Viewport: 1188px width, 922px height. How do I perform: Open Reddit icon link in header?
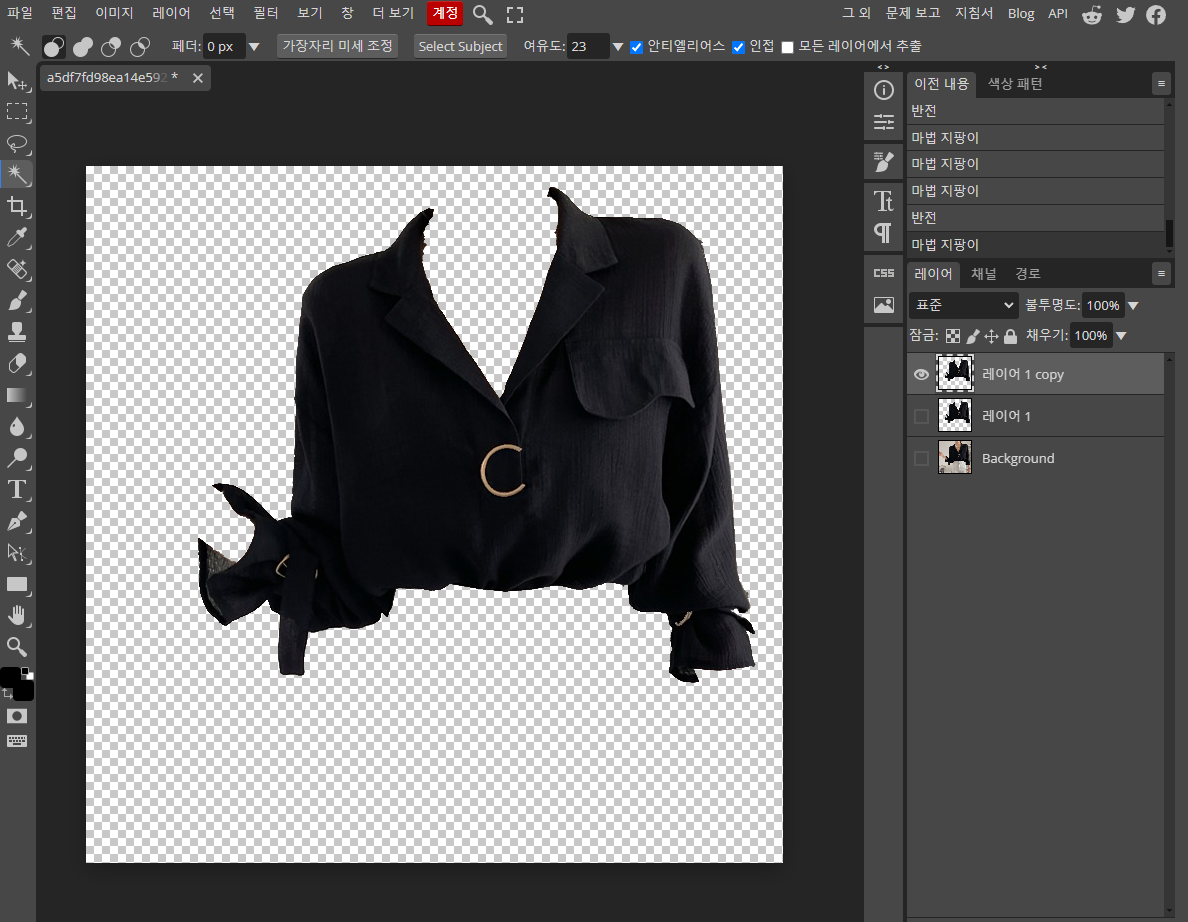click(1093, 14)
